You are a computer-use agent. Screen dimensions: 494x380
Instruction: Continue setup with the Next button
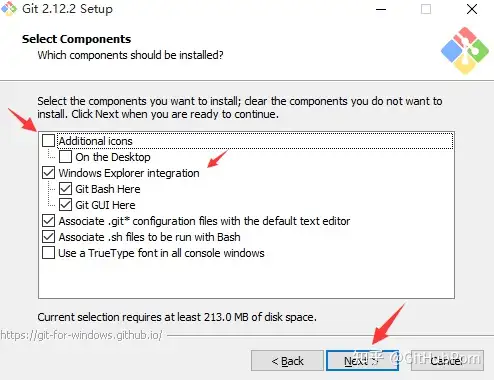coord(362,360)
